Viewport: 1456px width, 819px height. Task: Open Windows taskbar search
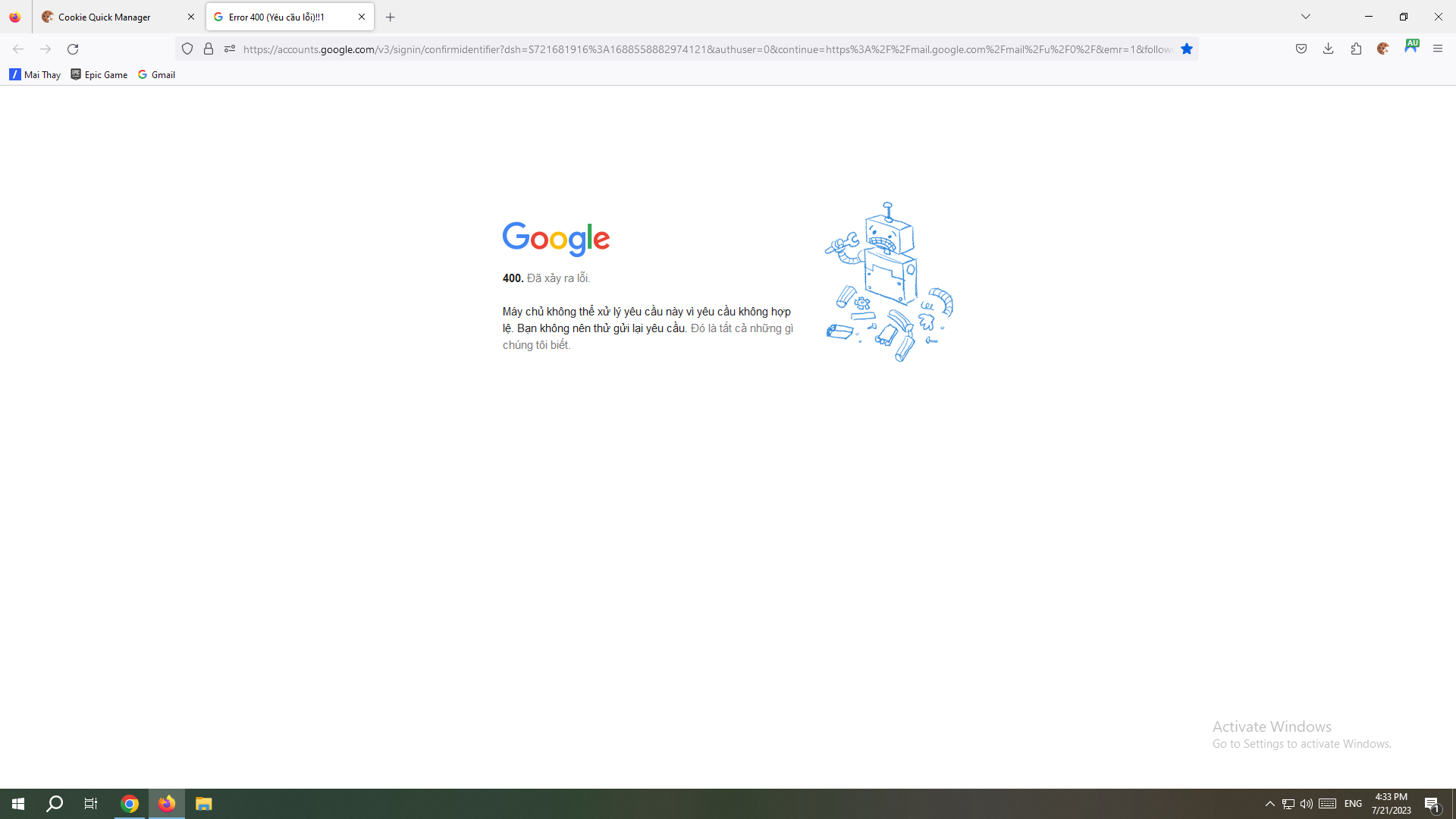[x=55, y=804]
